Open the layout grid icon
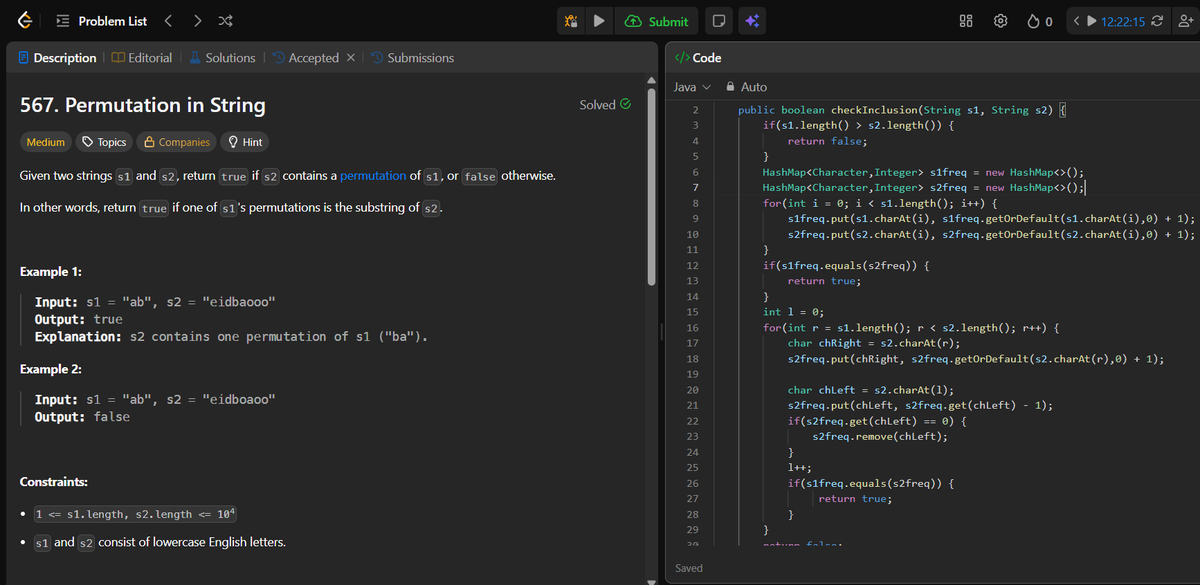This screenshot has width=1200, height=585. tap(967, 21)
